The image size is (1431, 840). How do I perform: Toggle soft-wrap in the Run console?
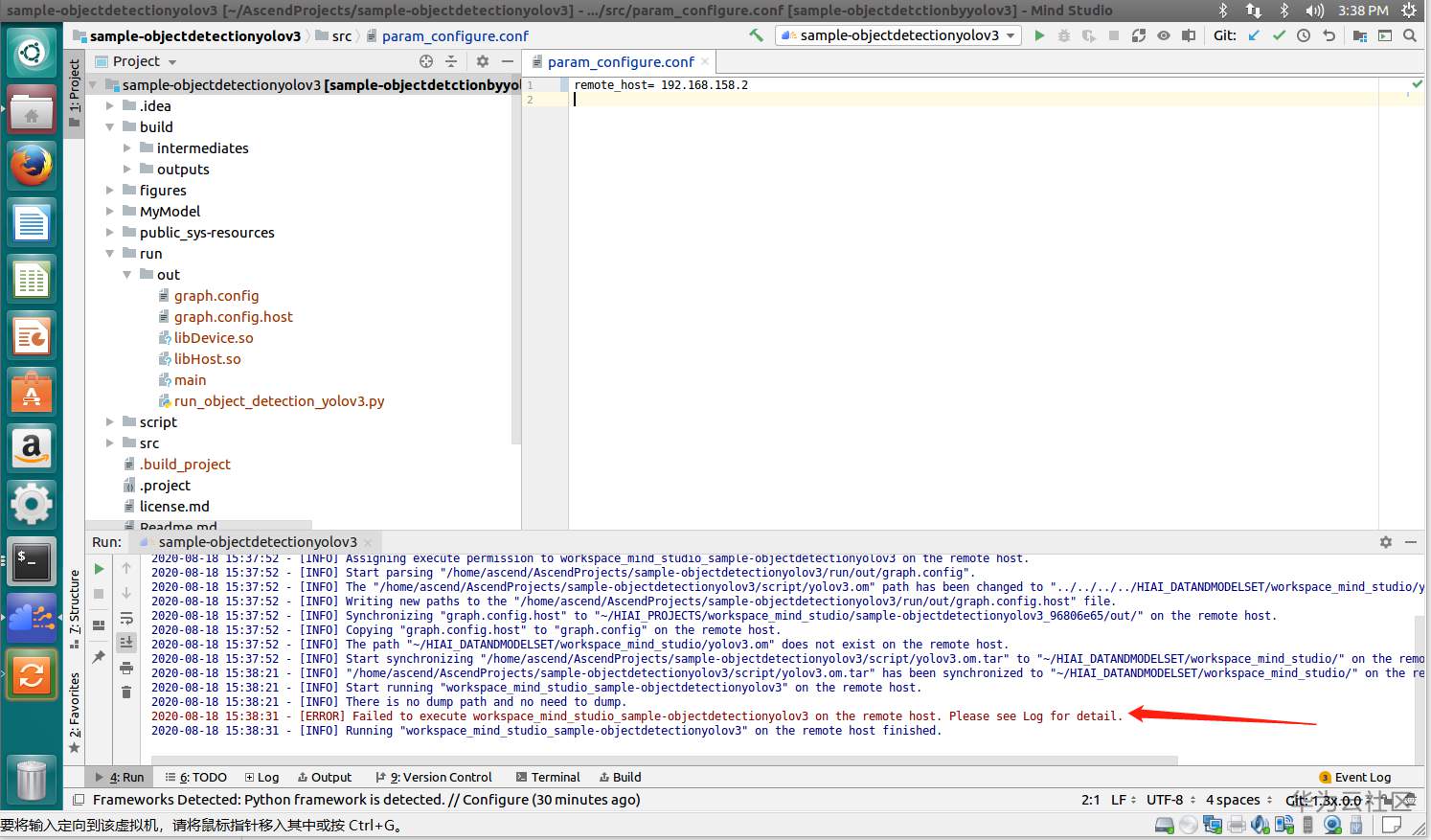(126, 619)
